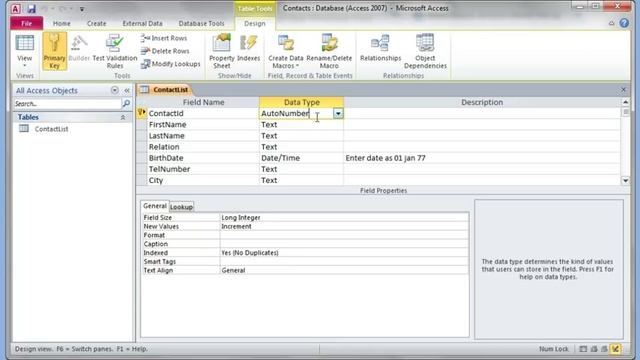Image resolution: width=640 pixels, height=360 pixels.
Task: Open Object Dependencies
Action: 425,51
